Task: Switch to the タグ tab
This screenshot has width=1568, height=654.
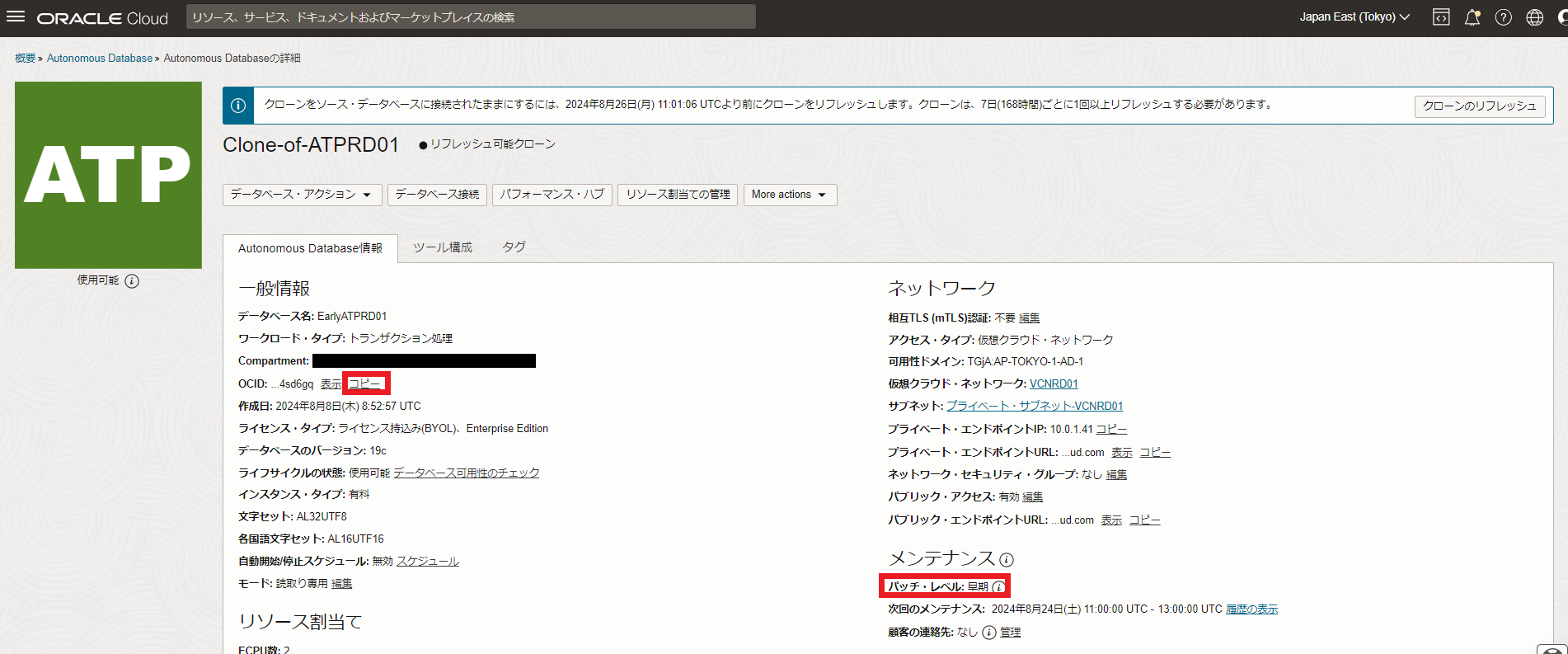Action: 514,247
